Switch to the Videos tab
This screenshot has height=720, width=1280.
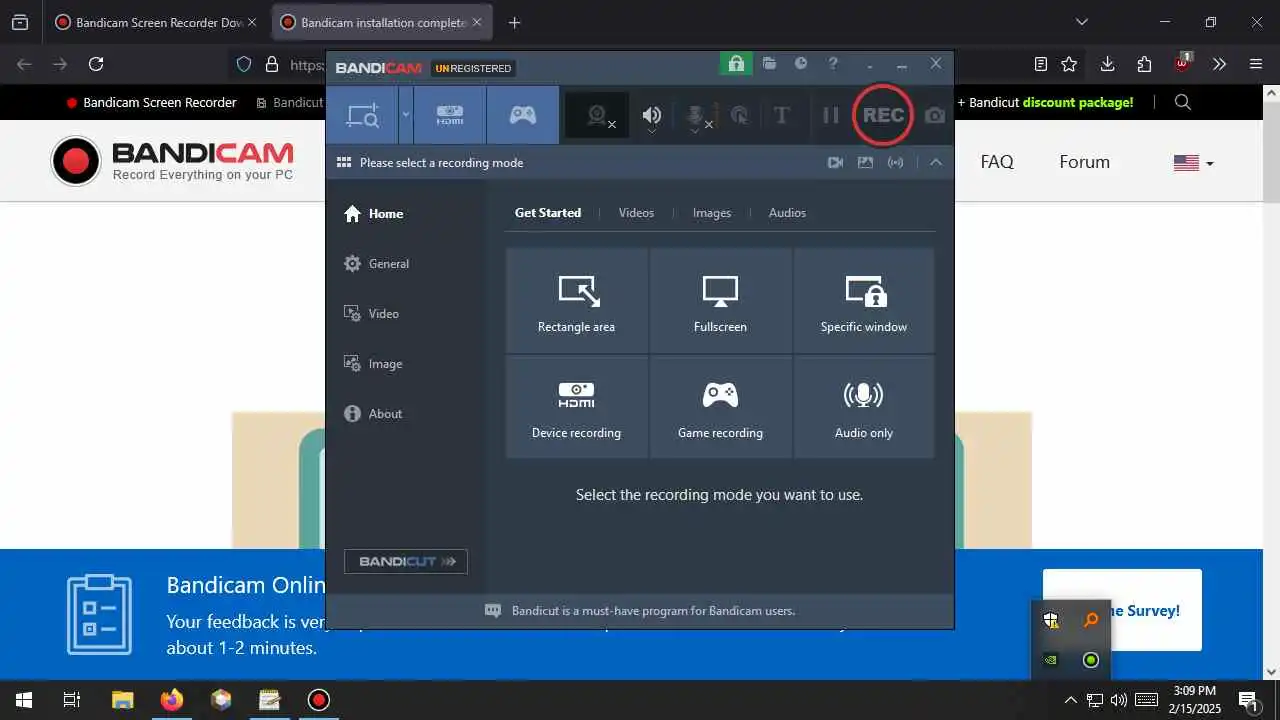coord(636,212)
